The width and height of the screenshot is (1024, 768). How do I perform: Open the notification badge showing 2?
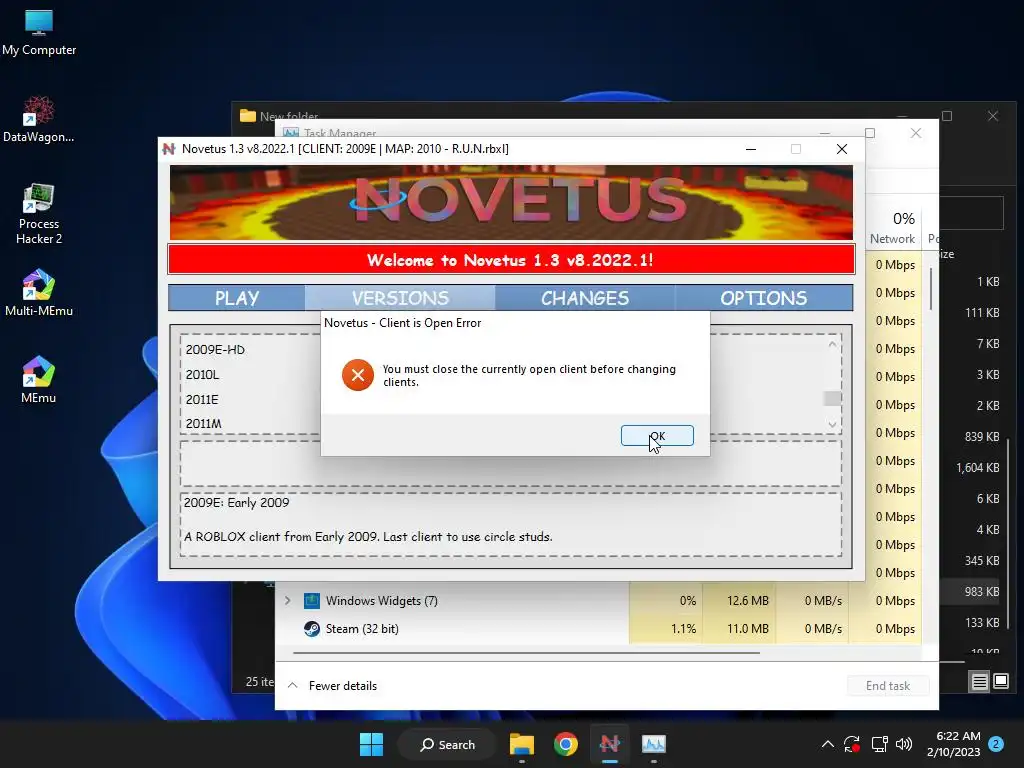(x=996, y=744)
